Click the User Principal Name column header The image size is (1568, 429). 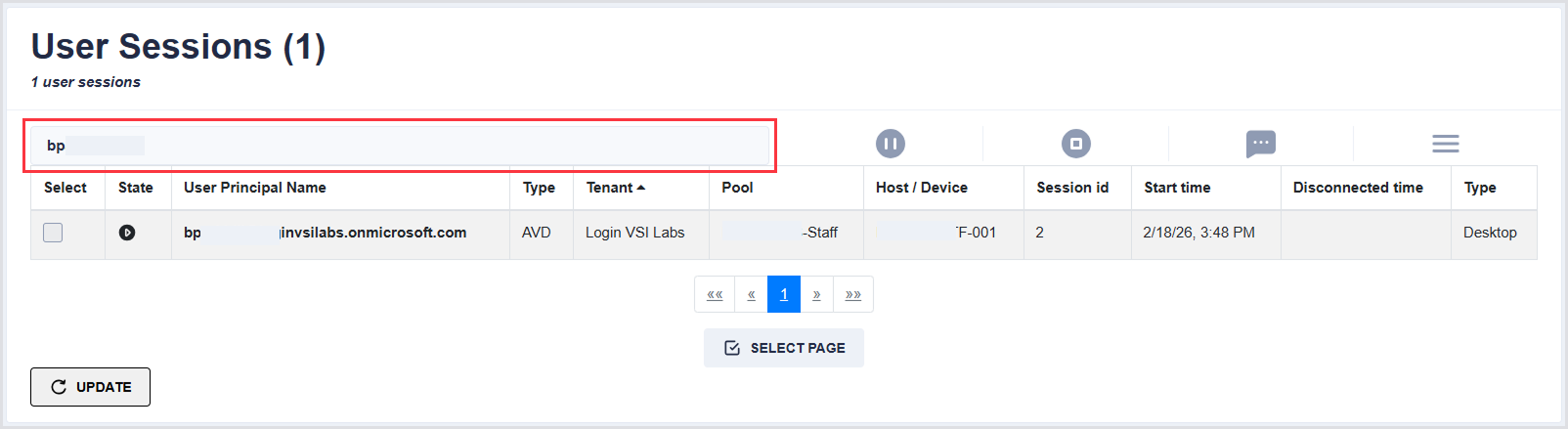click(x=255, y=188)
